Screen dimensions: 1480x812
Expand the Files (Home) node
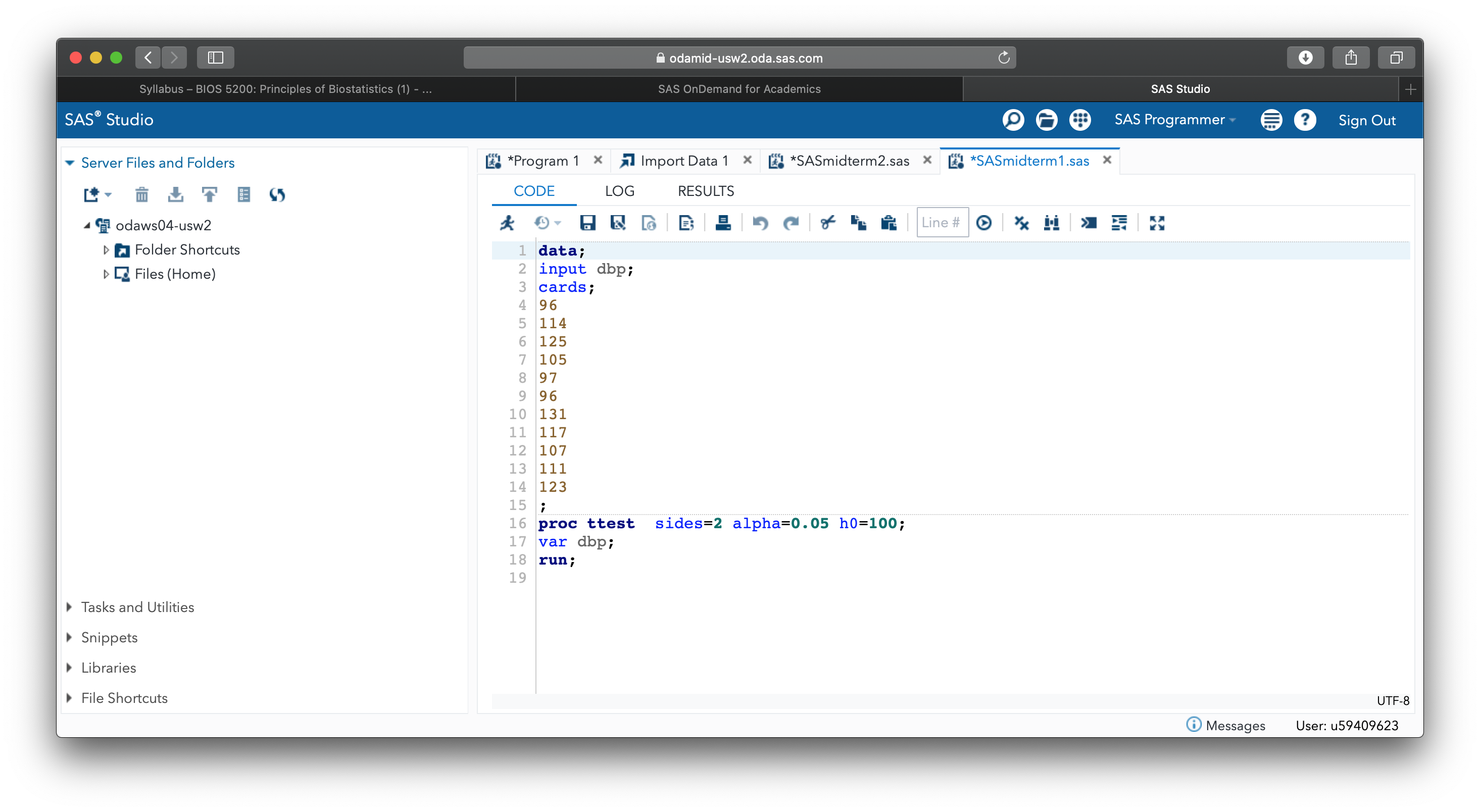coord(106,275)
